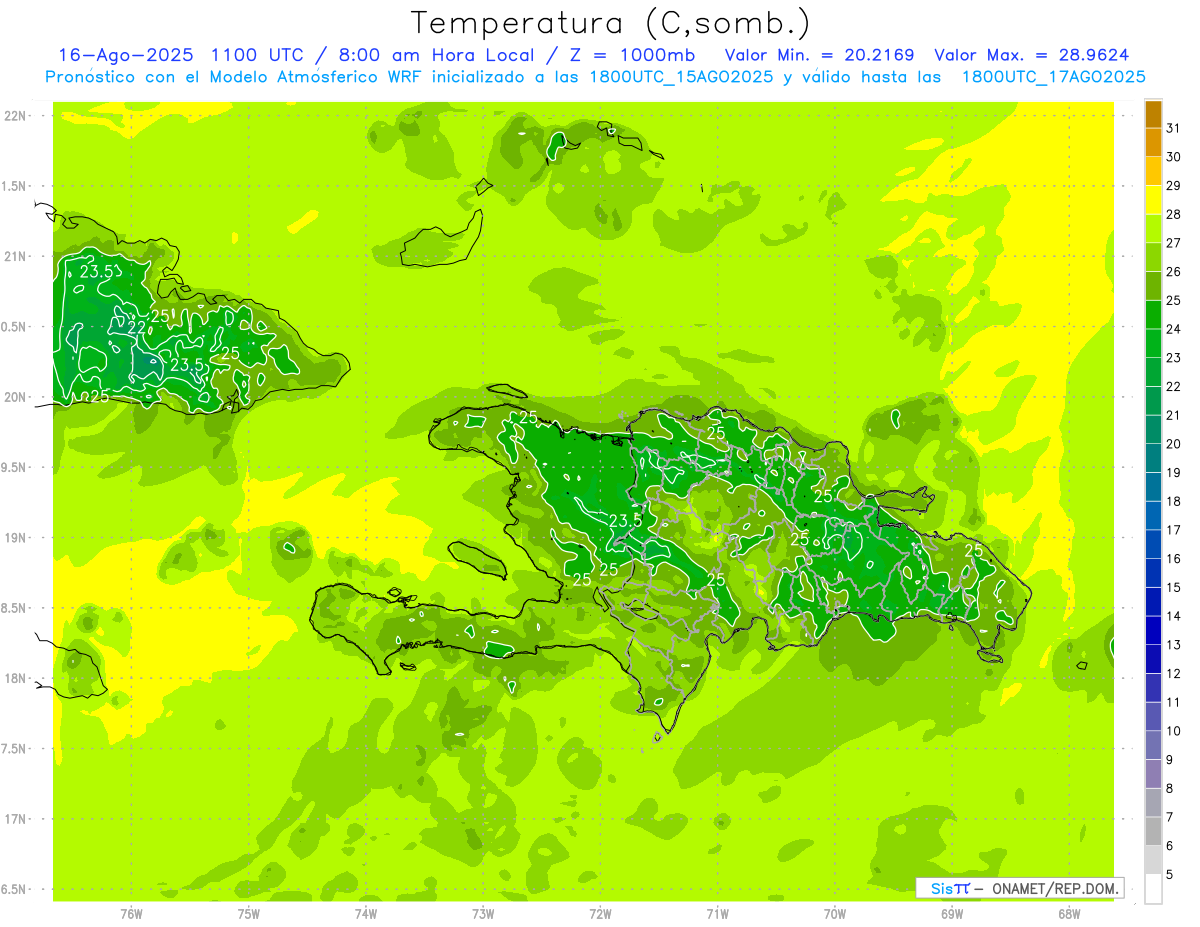Image resolution: width=1200 pixels, height=927 pixels.
Task: Click the '19N' latitude label
Action: (15, 538)
